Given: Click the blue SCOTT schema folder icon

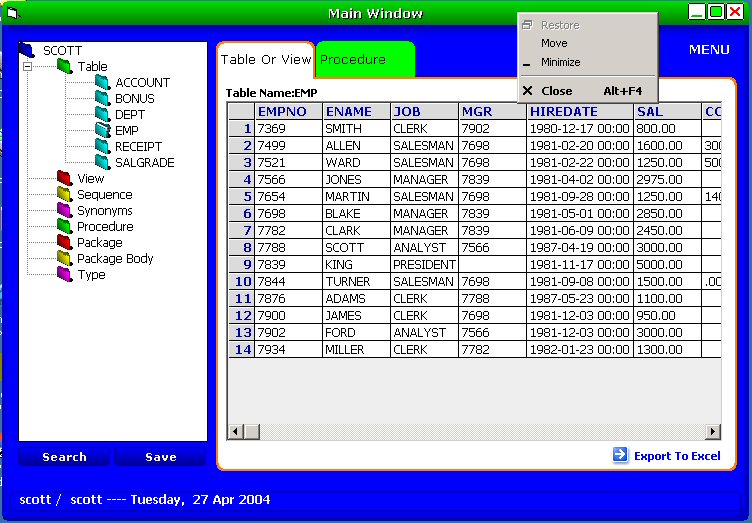Looking at the screenshot, I should click(x=27, y=50).
